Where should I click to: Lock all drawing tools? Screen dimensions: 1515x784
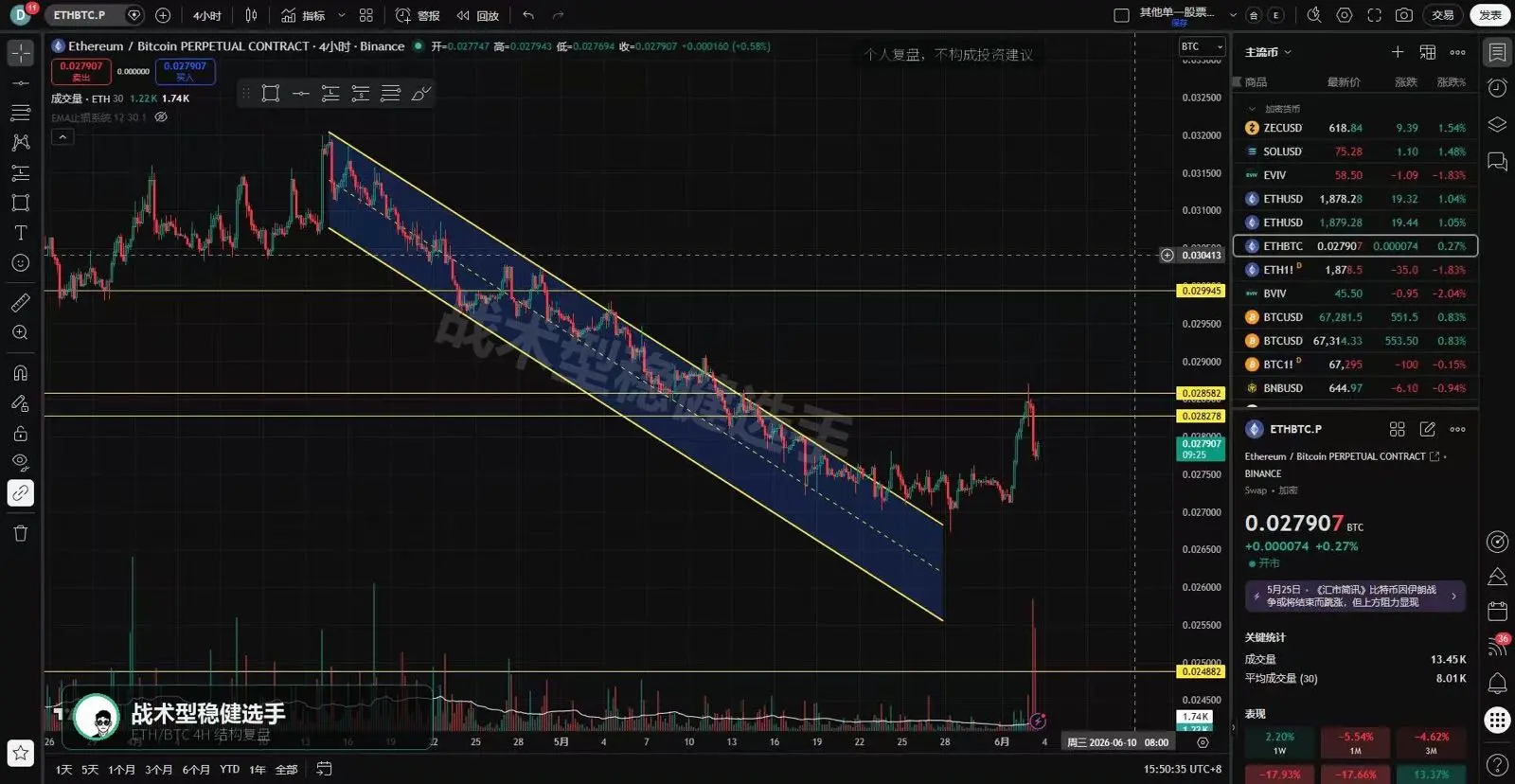[x=20, y=434]
